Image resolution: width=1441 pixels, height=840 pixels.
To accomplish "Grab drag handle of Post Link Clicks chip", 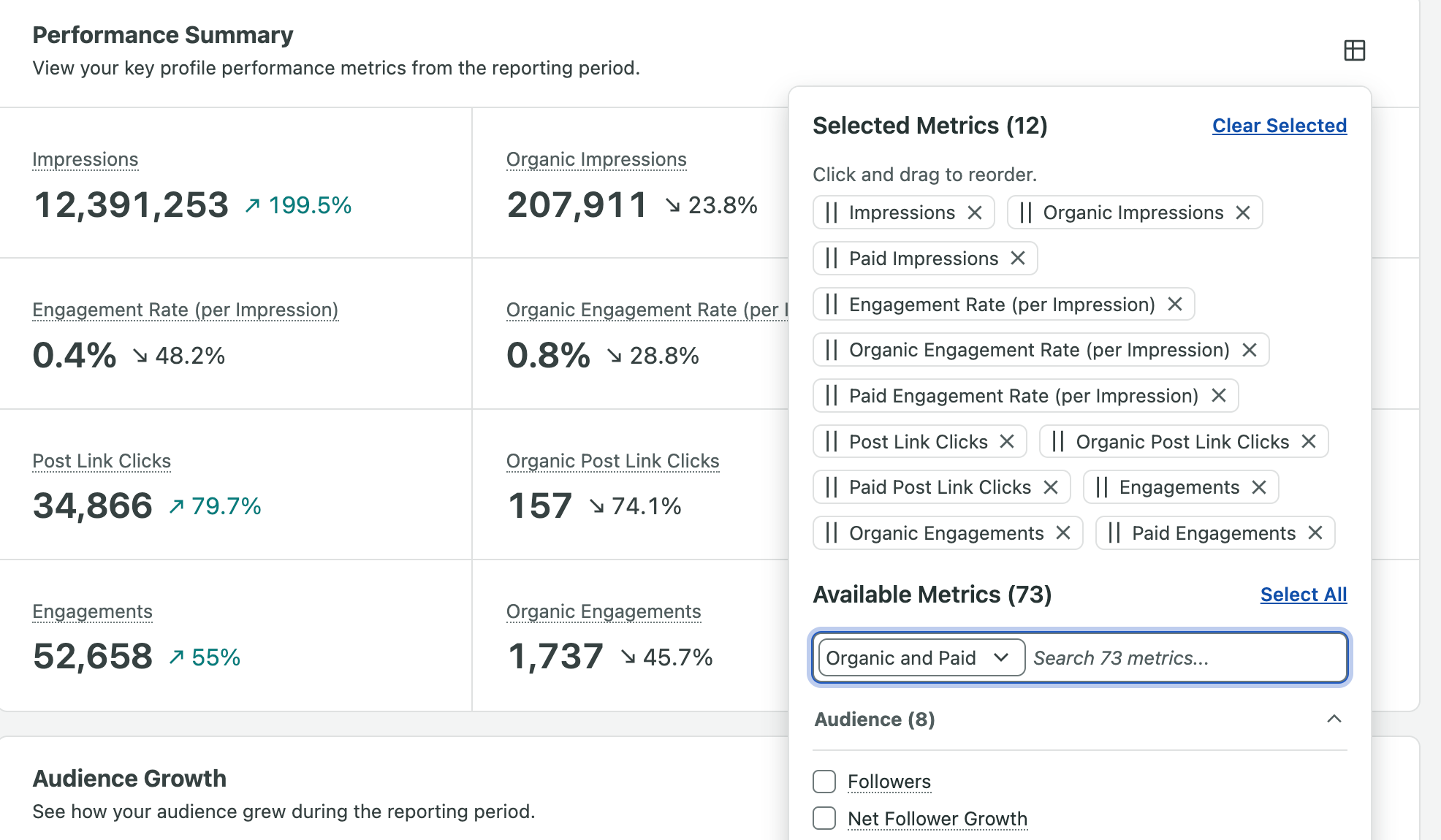I will (832, 441).
